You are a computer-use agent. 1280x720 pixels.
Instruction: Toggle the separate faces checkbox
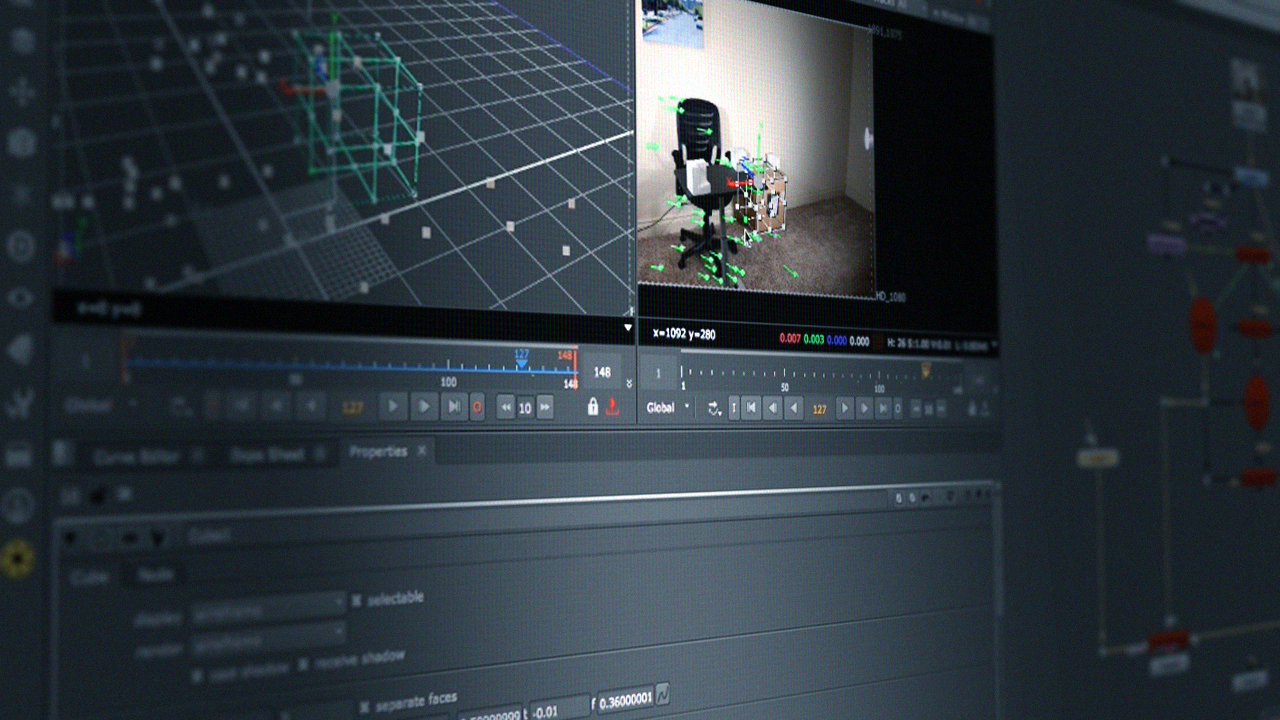pos(364,705)
